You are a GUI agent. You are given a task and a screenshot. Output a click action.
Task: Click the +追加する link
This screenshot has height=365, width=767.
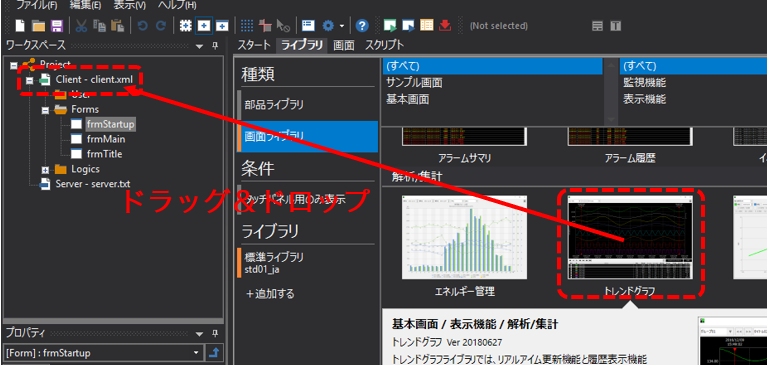271,294
